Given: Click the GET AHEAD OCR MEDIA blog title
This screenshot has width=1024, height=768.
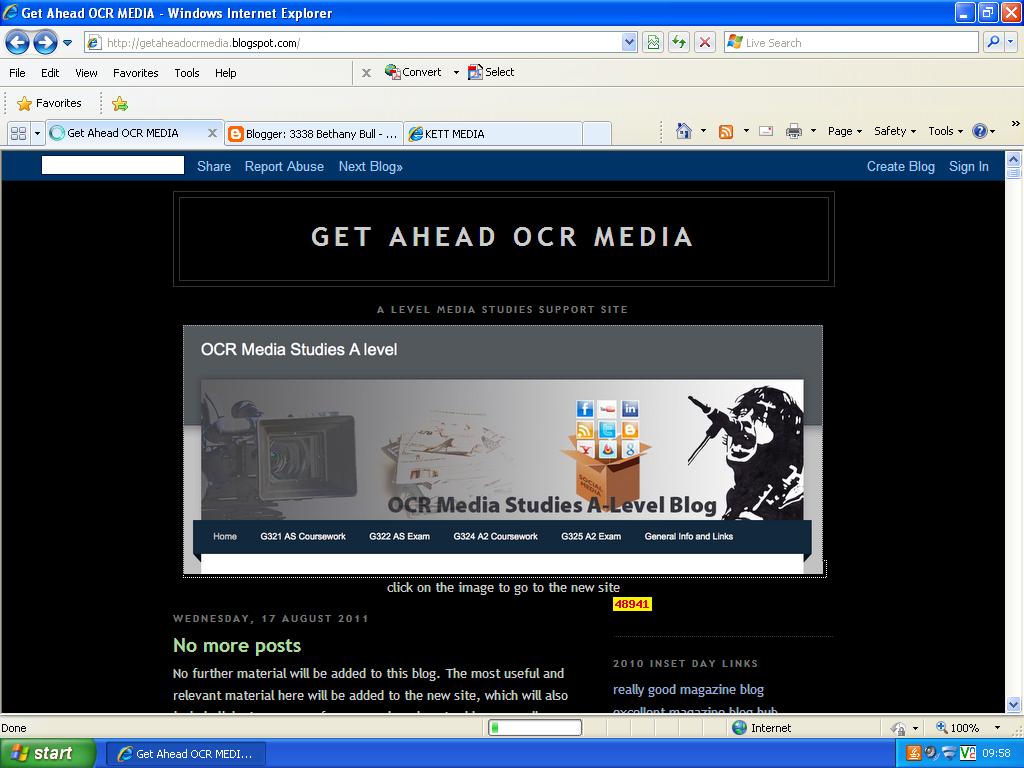Looking at the screenshot, I should [x=502, y=237].
